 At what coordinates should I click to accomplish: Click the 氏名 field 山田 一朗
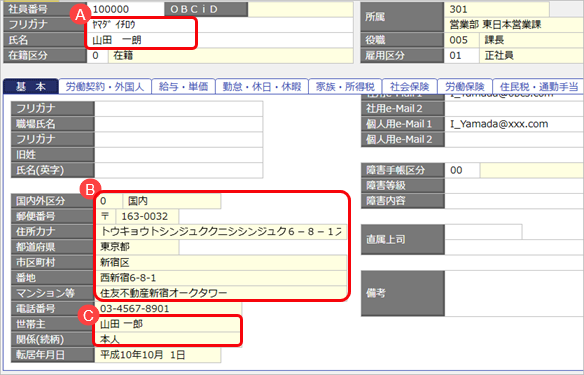220,40
